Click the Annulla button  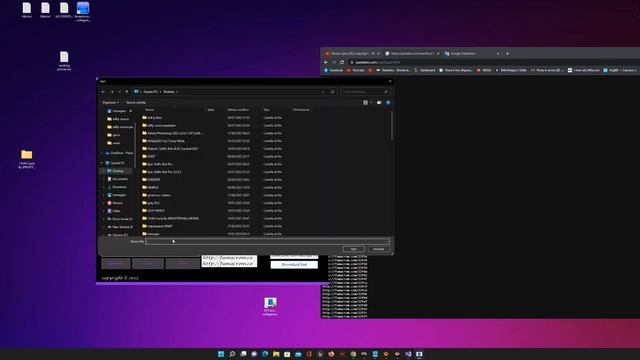(x=378, y=249)
